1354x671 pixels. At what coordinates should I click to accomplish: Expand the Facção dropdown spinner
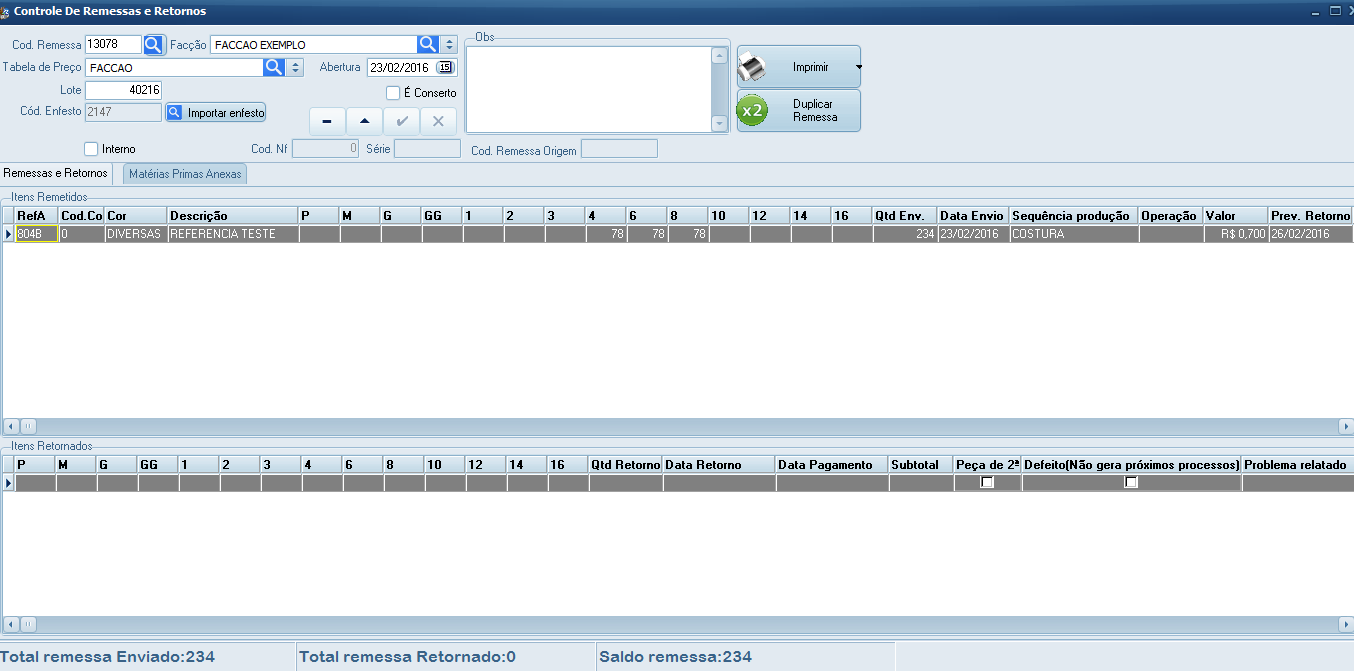point(449,45)
